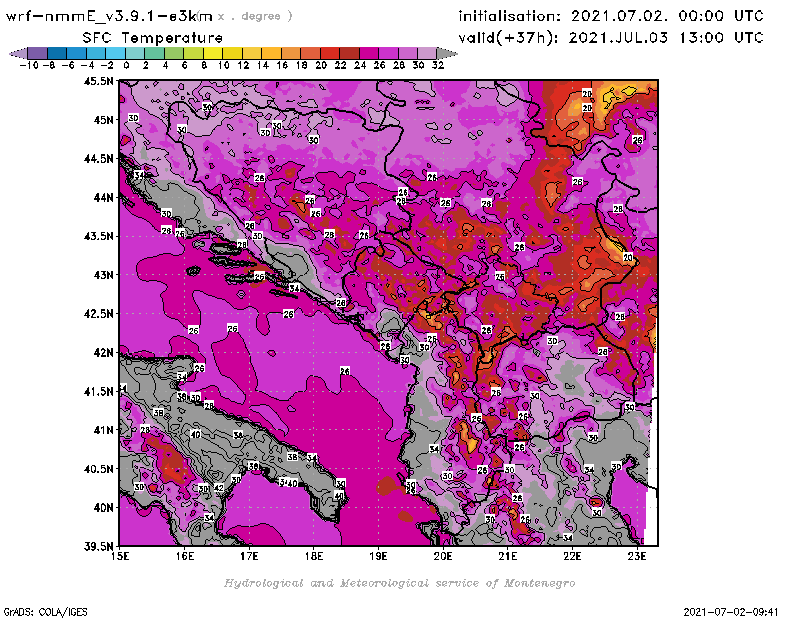The height and width of the screenshot is (618, 800).
Task: Select the legend color swatch between 24 and 26
Action: point(368,53)
